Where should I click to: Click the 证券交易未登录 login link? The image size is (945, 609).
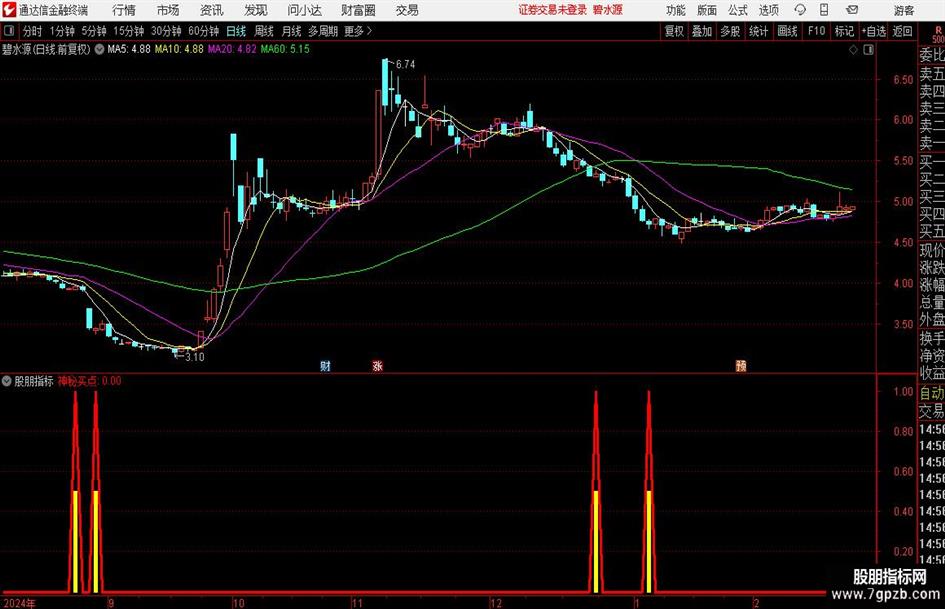click(553, 10)
